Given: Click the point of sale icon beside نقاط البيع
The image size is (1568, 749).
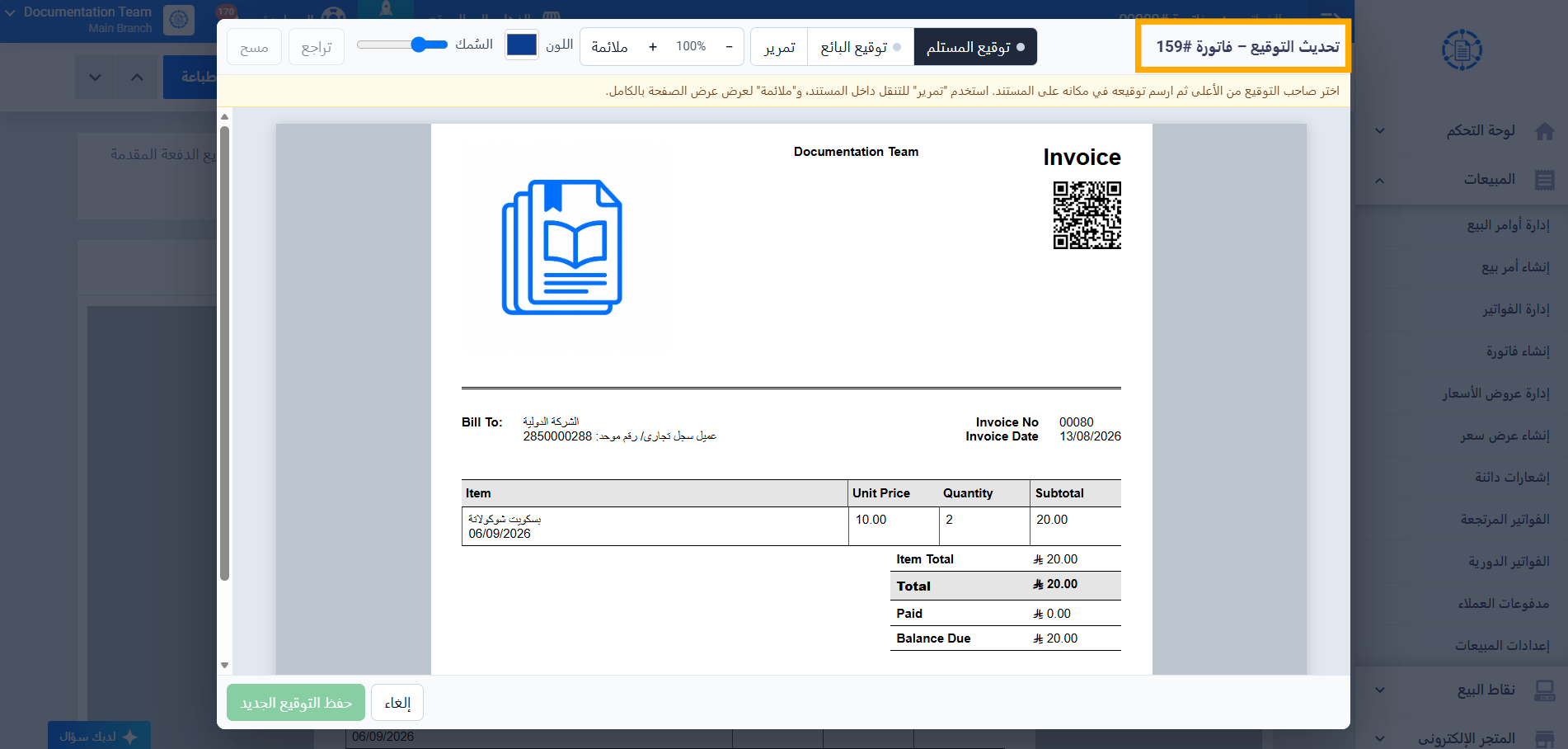Looking at the screenshot, I should click(x=1545, y=690).
